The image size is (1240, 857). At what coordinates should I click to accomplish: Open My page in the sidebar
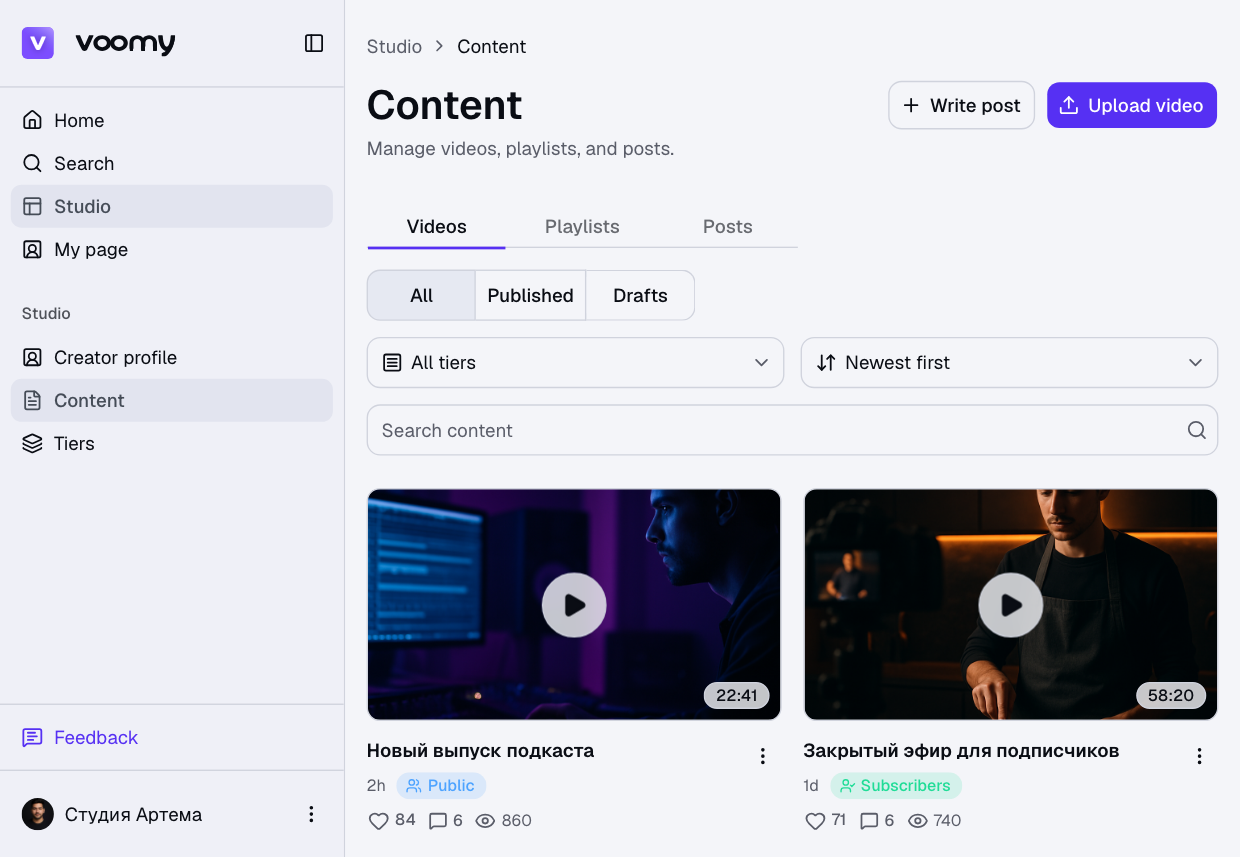172,249
